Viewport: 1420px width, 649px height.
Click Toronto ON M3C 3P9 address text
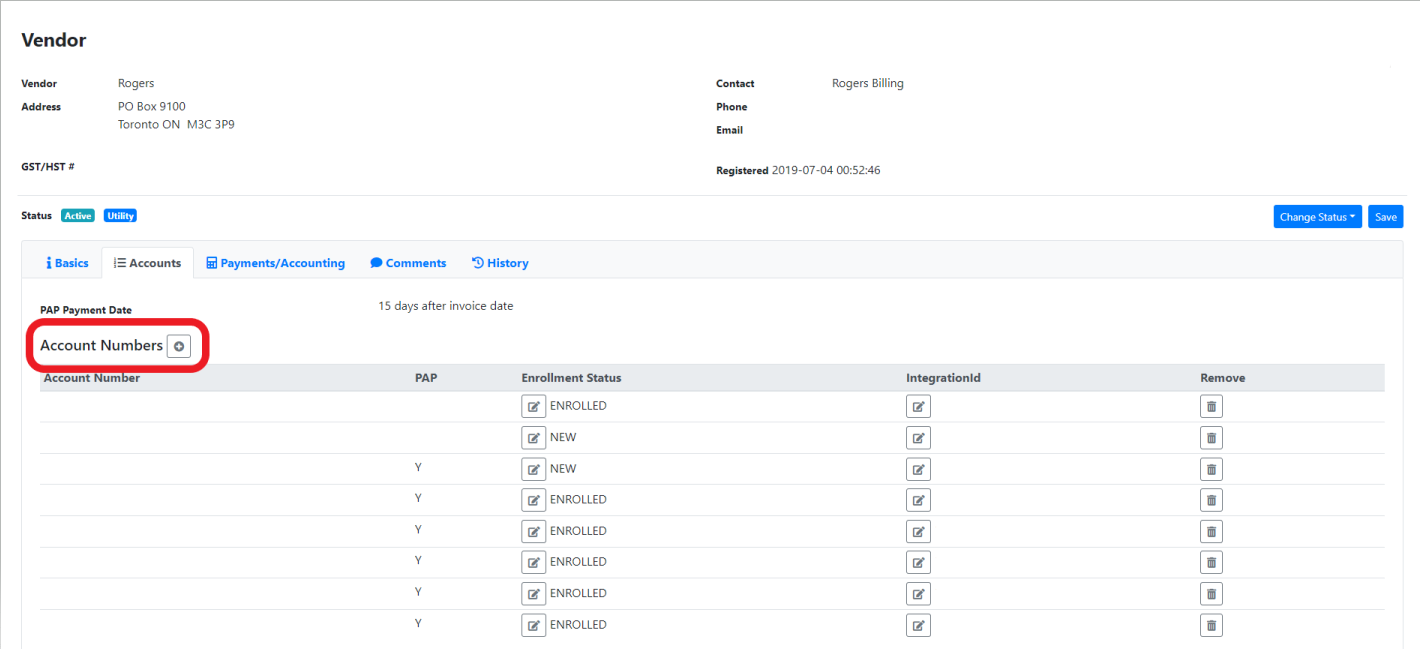coord(176,125)
